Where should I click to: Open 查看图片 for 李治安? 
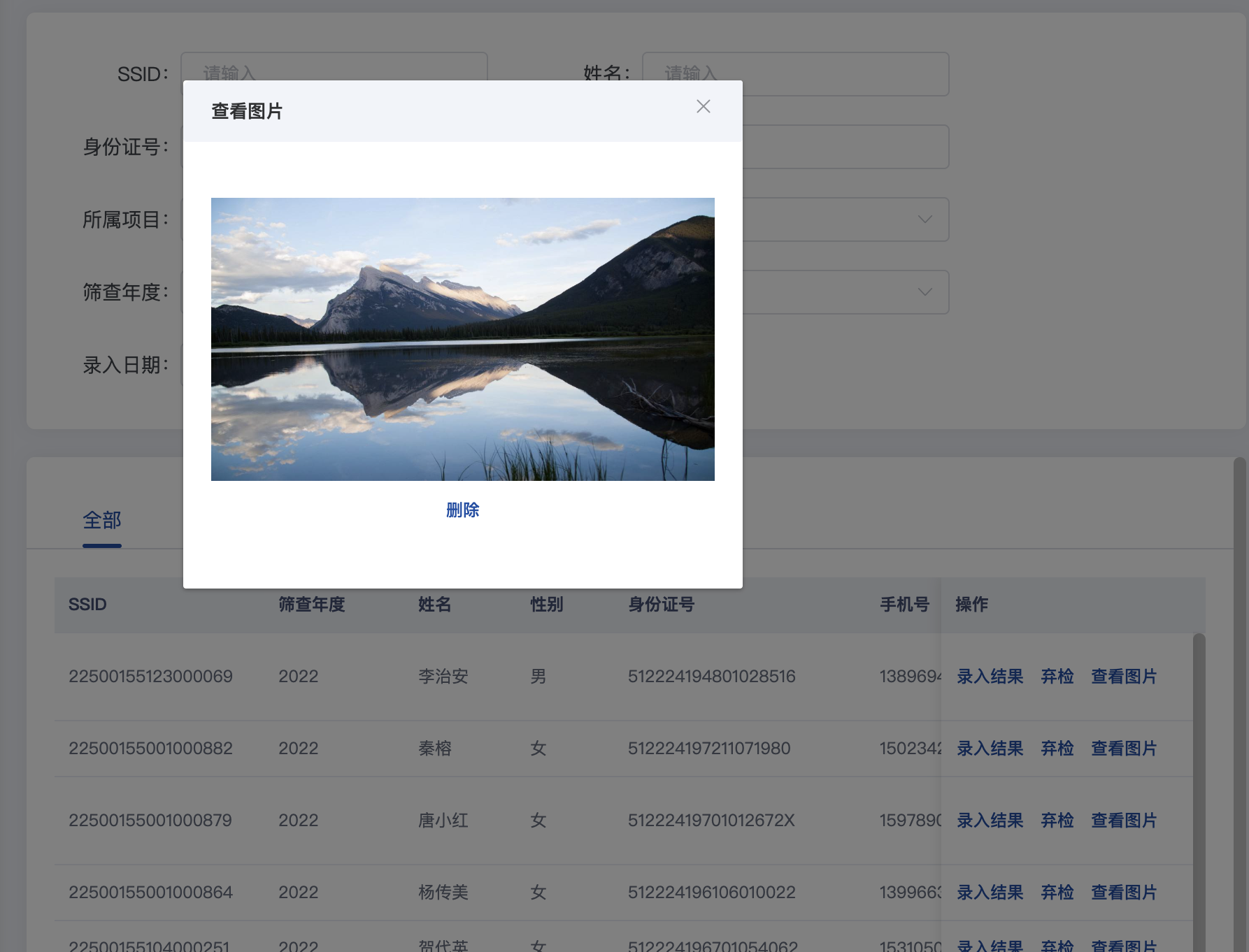pyautogui.click(x=1124, y=677)
